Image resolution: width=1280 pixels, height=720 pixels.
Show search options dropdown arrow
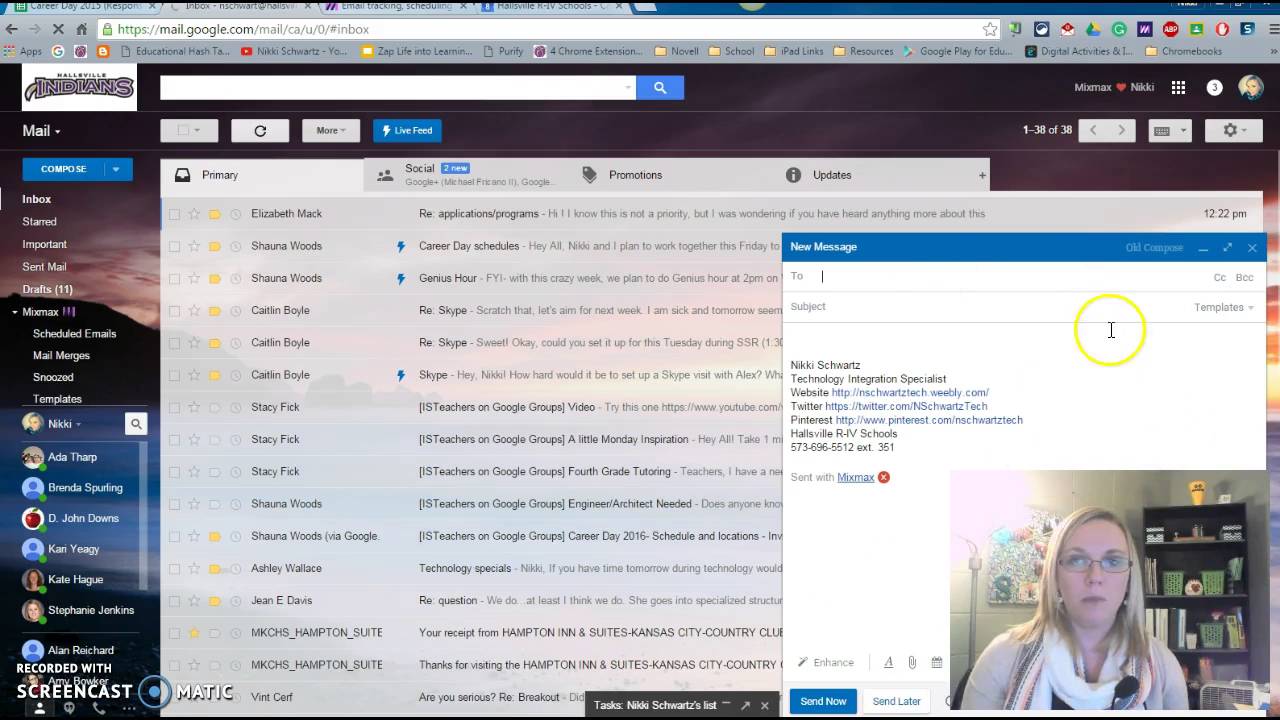pyautogui.click(x=628, y=88)
